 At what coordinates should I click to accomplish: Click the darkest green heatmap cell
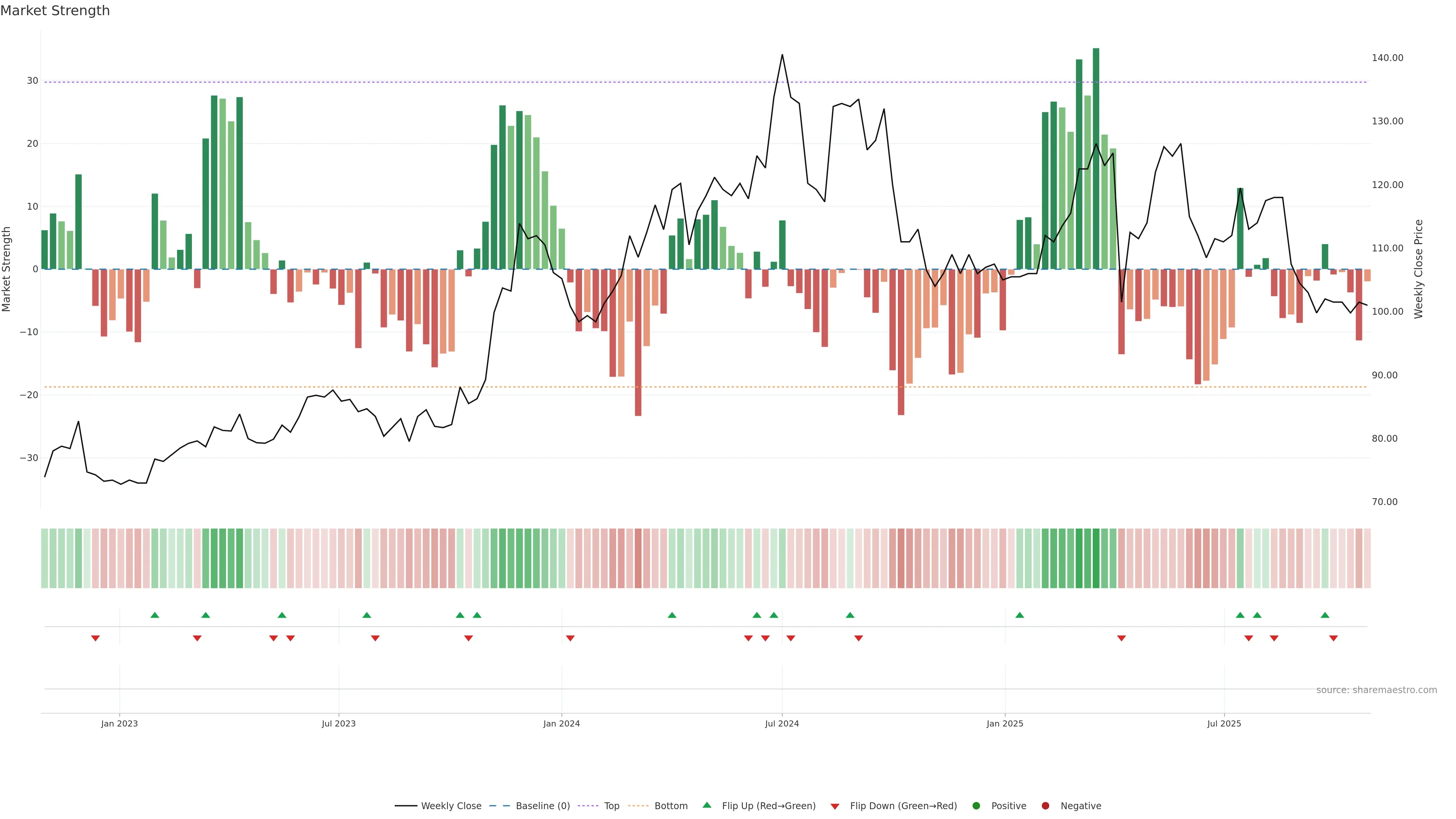(x=1096, y=559)
